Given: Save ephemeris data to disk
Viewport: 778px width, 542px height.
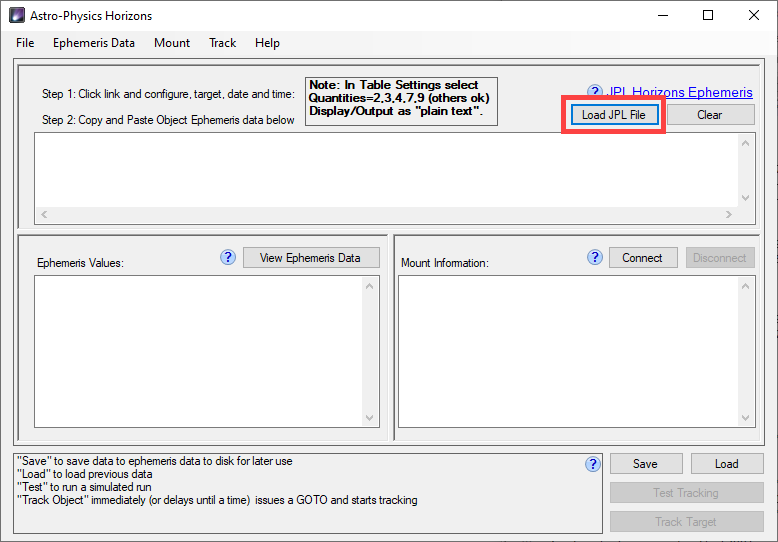Looking at the screenshot, I should (x=646, y=464).
